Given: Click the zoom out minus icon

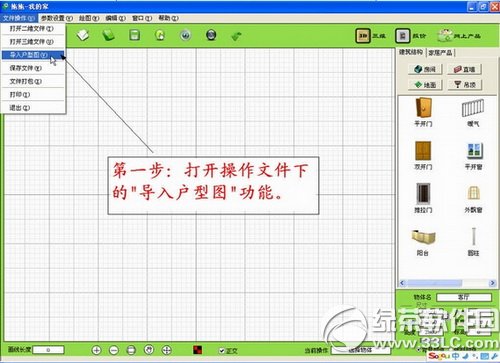Looking at the screenshot, I should [x=114, y=350].
